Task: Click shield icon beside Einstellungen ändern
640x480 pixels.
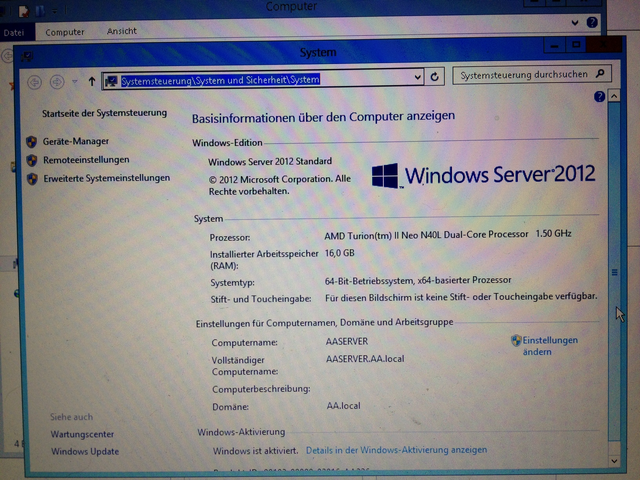Action: (516, 340)
